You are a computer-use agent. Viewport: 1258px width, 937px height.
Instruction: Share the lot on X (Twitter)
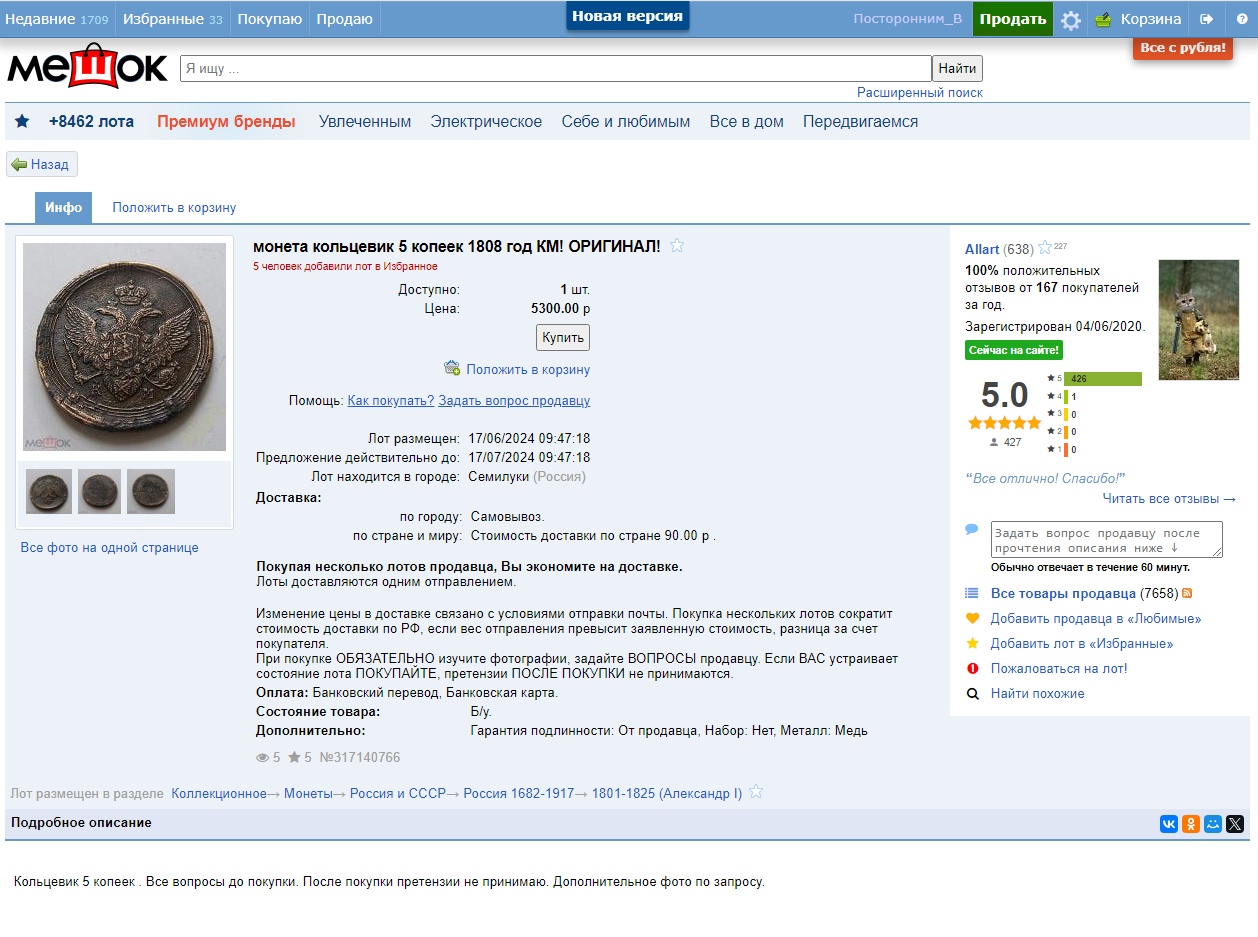1235,824
